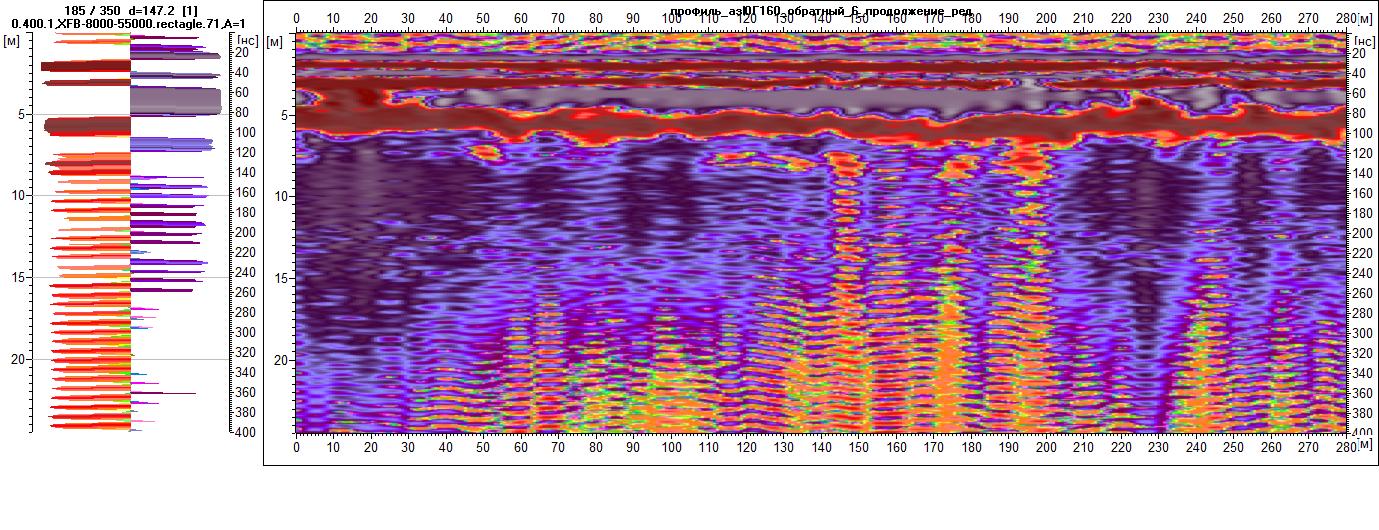
Task: Click the 400 ns label on the radargram's right axis
Action: click(1359, 432)
